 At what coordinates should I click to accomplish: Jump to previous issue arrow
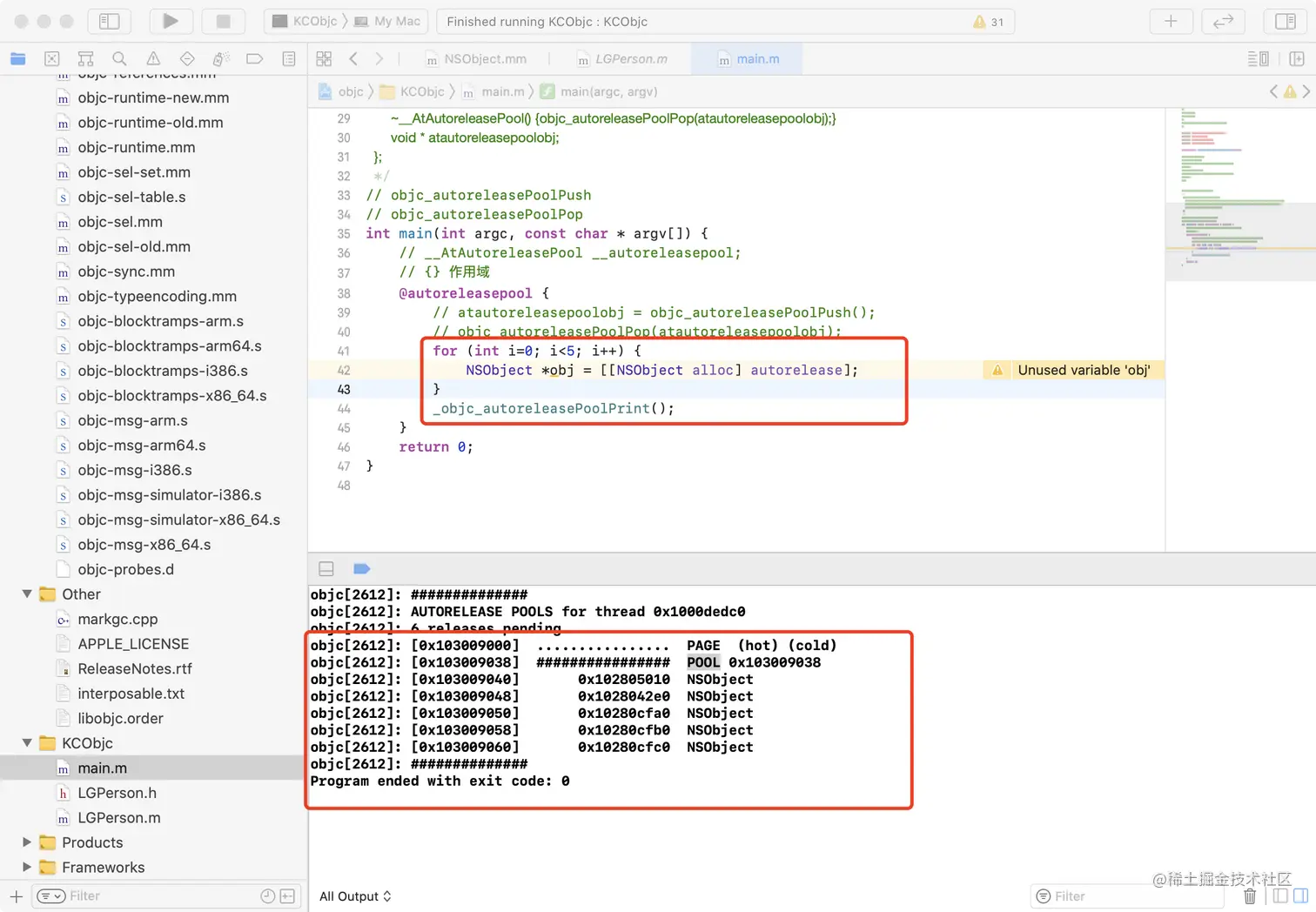point(1274,91)
